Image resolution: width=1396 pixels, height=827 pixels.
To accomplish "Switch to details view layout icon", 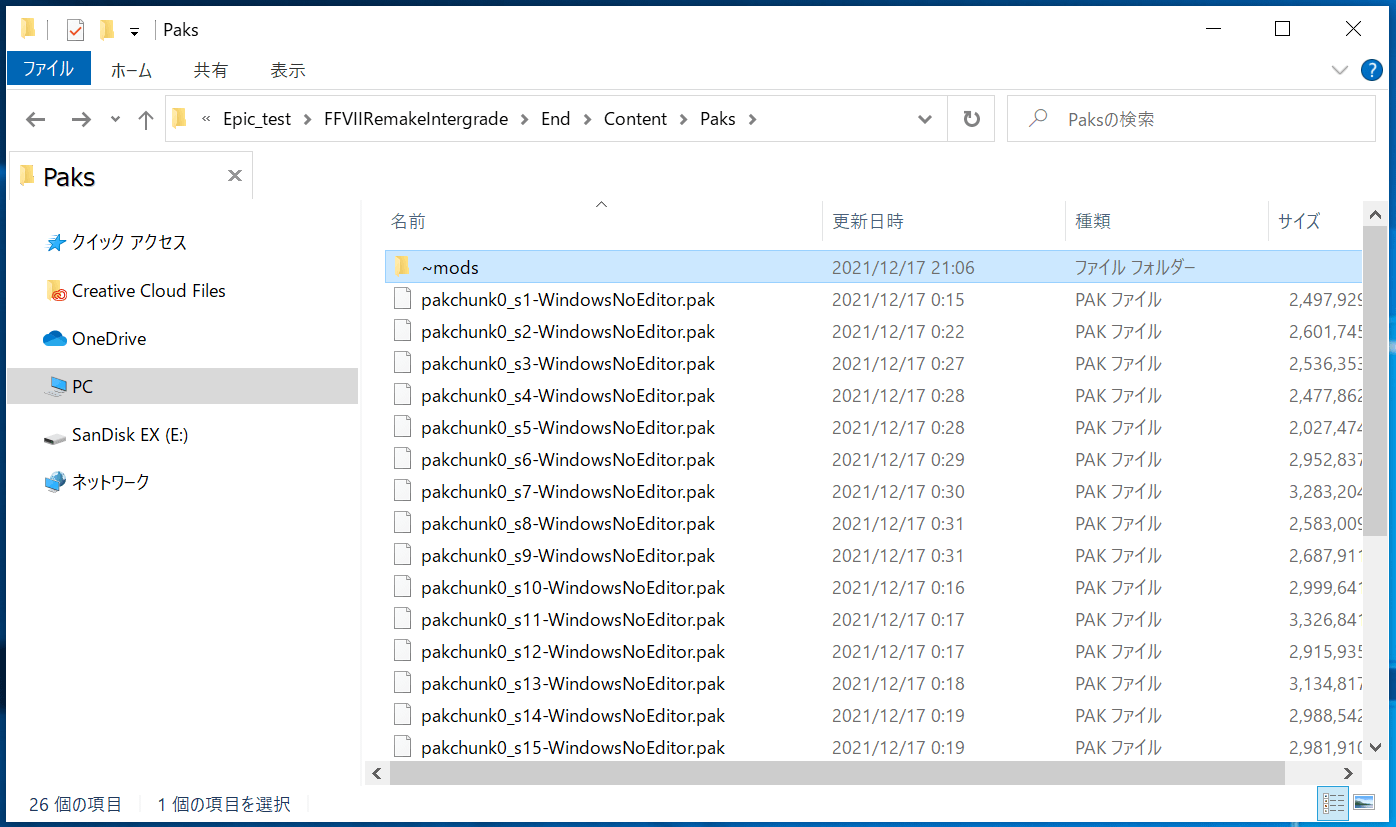I will pos(1333,802).
